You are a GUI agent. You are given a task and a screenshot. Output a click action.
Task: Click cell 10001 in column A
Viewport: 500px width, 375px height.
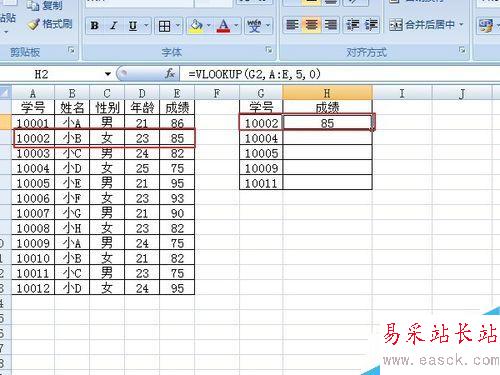33,123
